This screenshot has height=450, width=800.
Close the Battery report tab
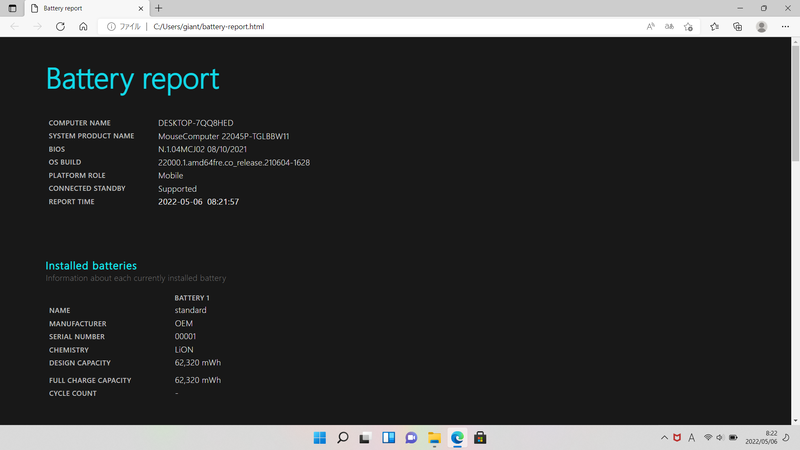pyautogui.click(x=141, y=8)
